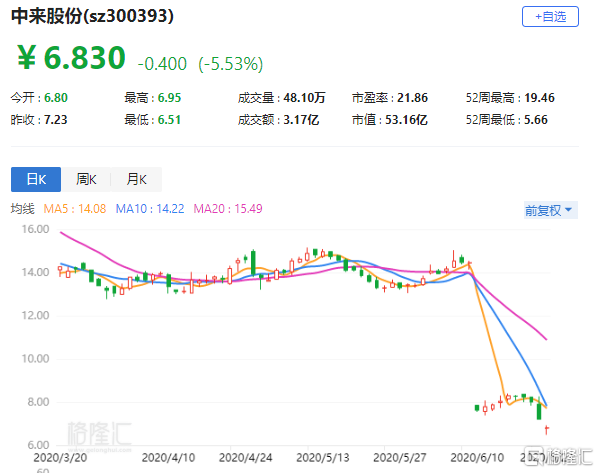Viewport: 599px width, 473px height.
Task: Switch to the 月K monthly chart tab
Action: tap(136, 179)
